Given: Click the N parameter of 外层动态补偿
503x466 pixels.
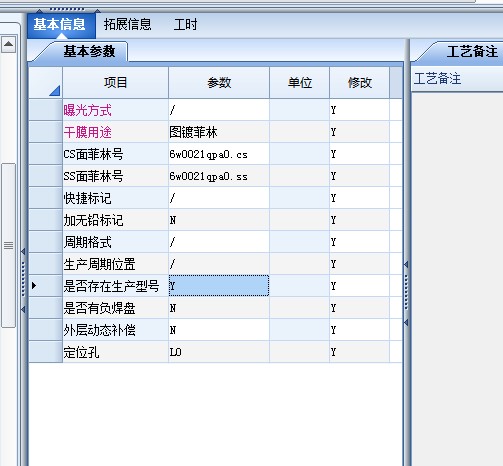Looking at the screenshot, I should (x=219, y=330).
